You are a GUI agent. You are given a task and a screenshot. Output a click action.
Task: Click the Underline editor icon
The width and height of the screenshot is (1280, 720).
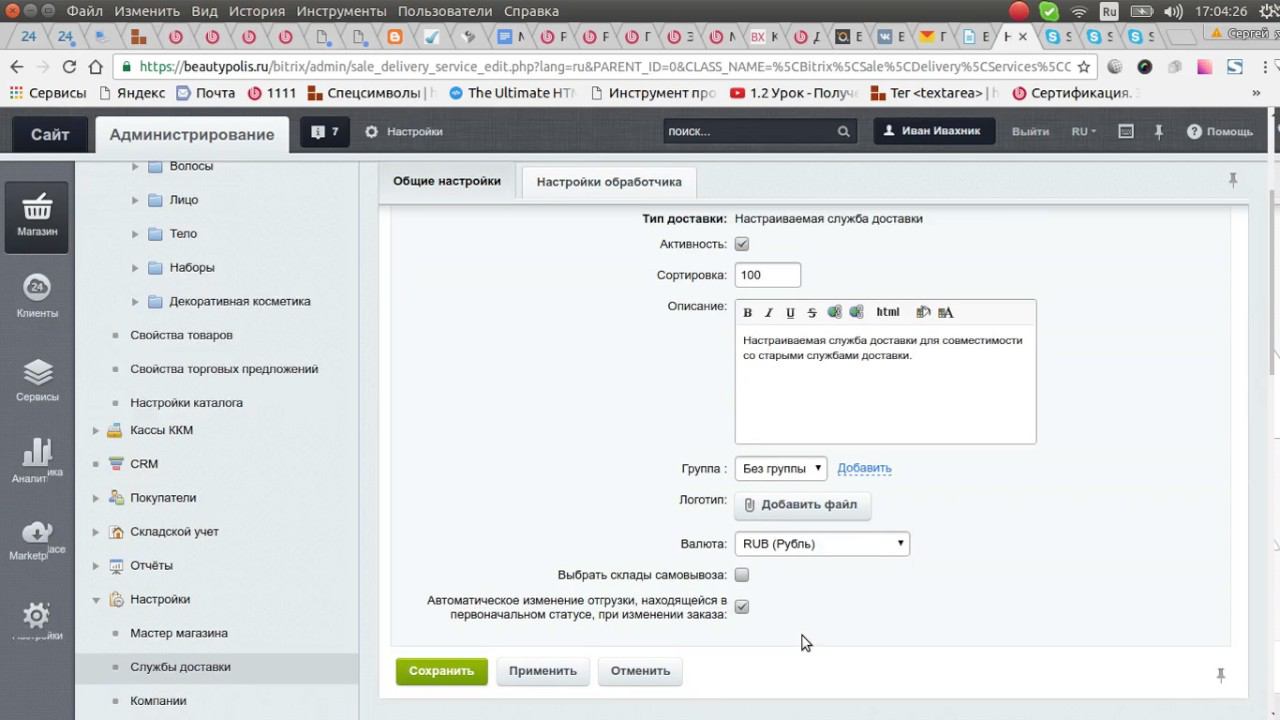pos(790,312)
